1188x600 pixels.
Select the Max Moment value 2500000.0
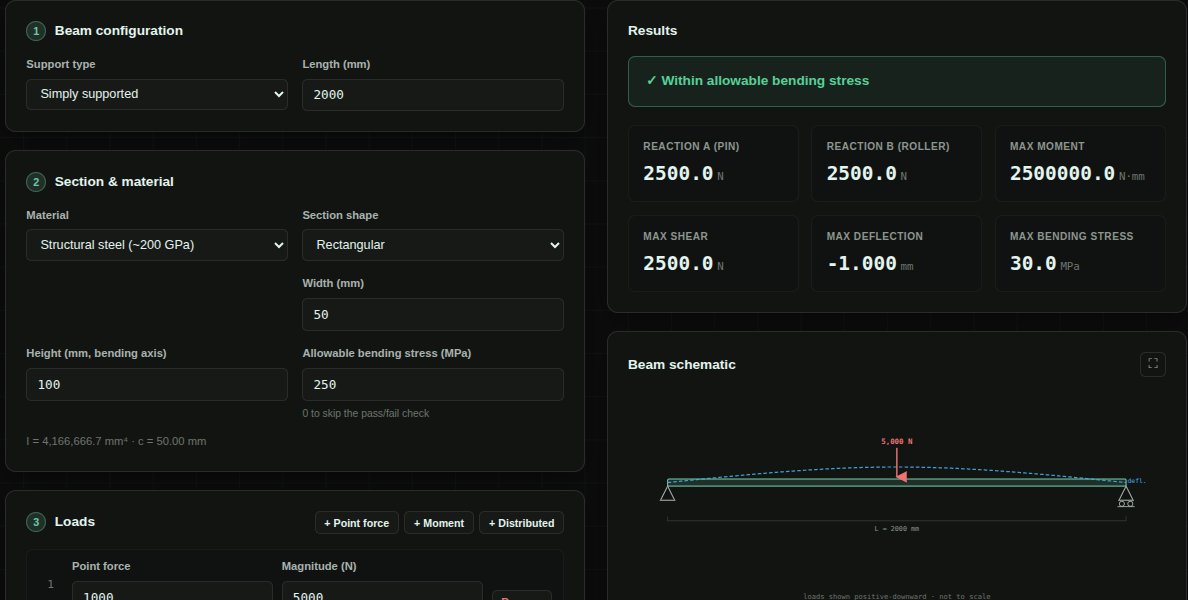click(1062, 173)
